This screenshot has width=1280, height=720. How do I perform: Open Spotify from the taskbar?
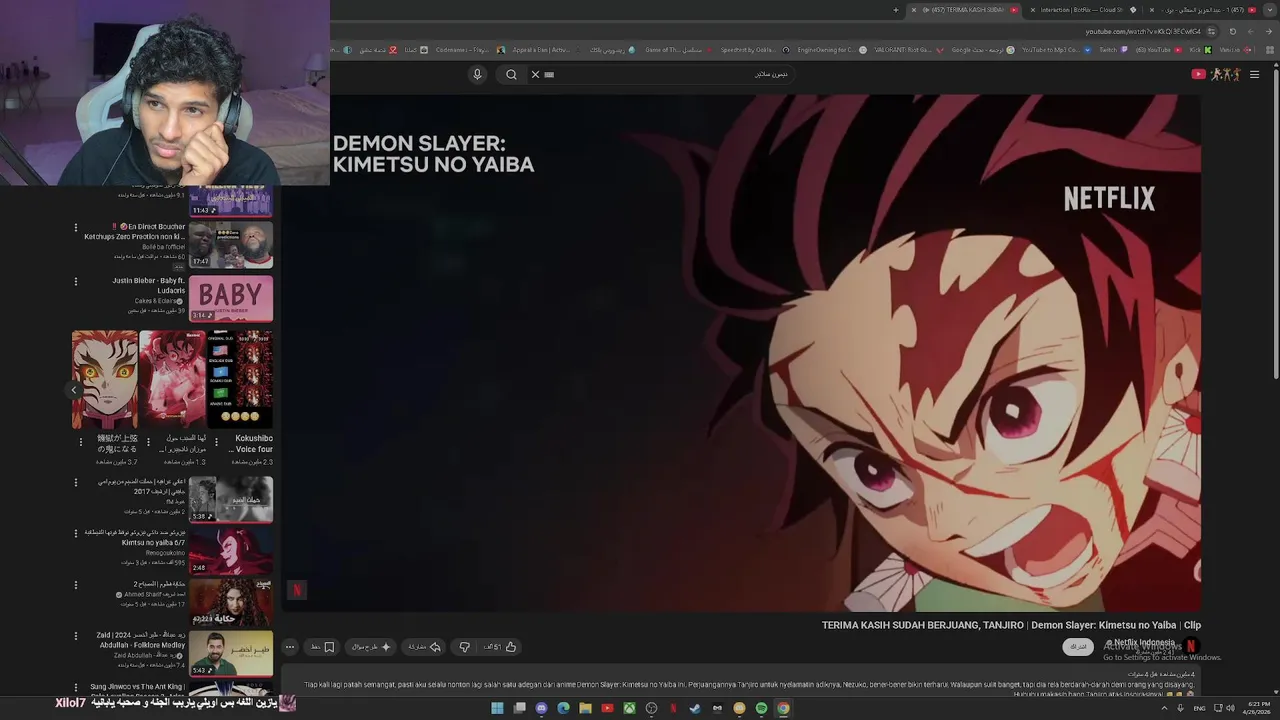click(761, 708)
